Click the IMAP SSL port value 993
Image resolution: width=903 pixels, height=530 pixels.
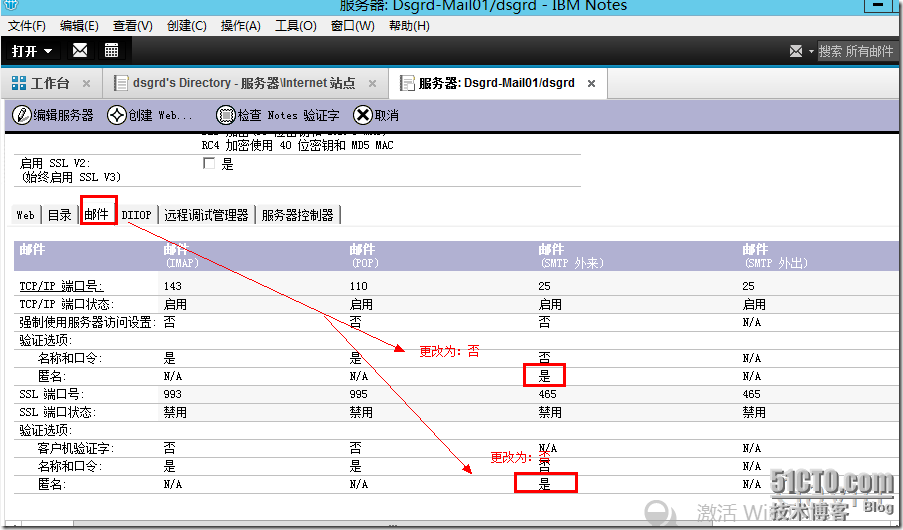point(172,395)
